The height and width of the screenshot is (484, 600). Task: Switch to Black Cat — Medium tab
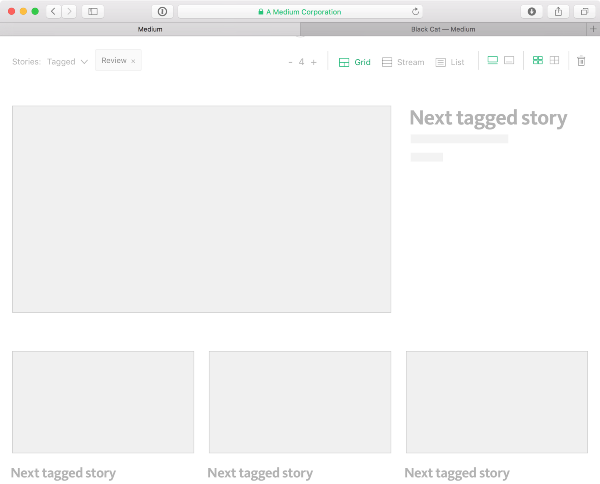pos(443,29)
